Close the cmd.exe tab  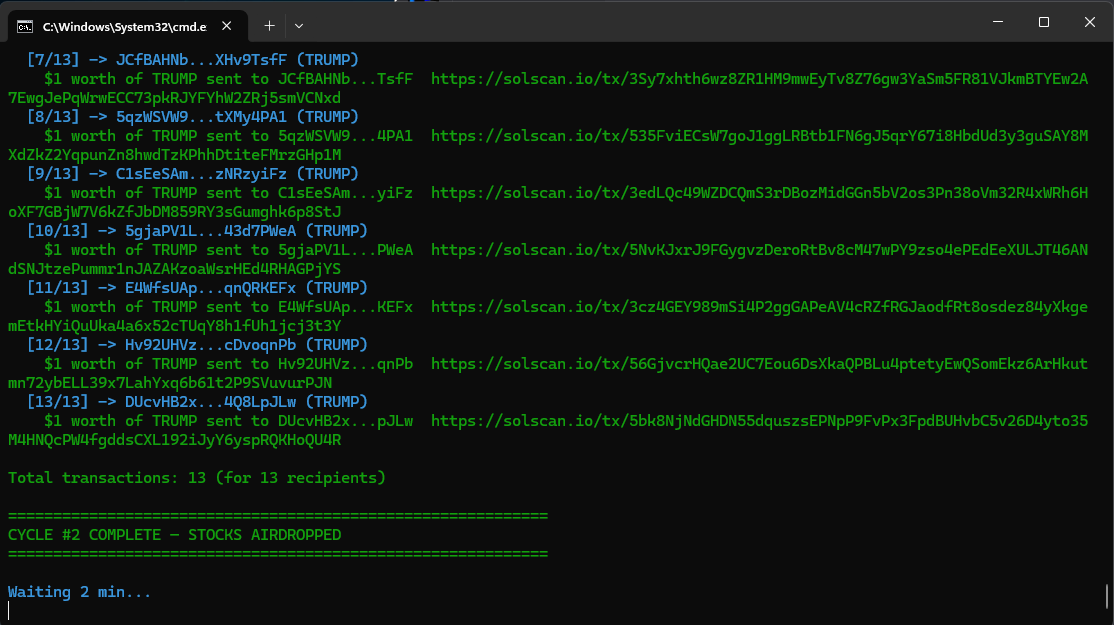pyautogui.click(x=227, y=26)
